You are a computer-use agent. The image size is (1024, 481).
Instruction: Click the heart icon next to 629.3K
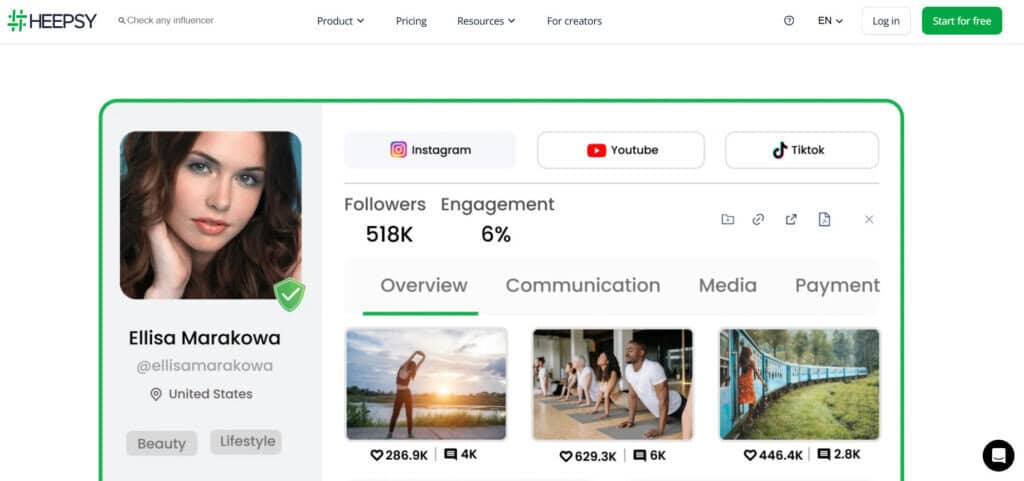pyautogui.click(x=566, y=456)
